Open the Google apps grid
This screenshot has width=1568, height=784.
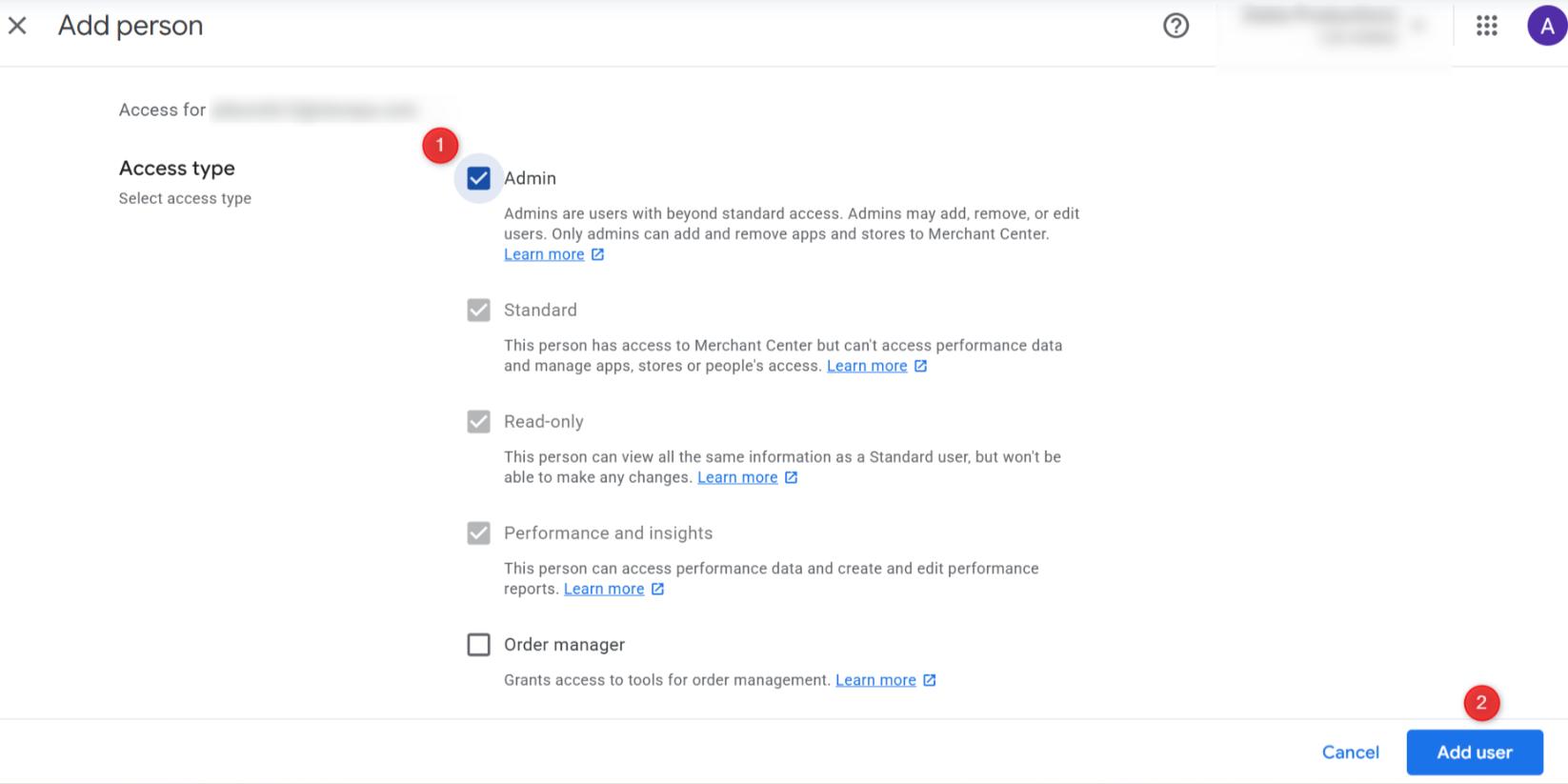click(1486, 26)
